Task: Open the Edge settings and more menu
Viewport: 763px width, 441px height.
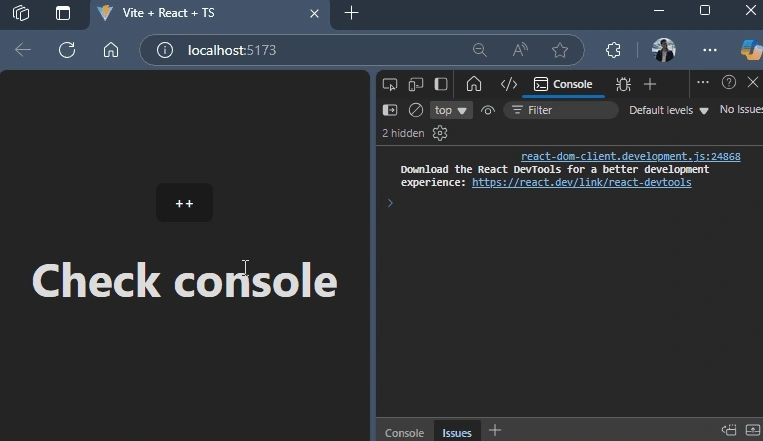Action: (709, 50)
